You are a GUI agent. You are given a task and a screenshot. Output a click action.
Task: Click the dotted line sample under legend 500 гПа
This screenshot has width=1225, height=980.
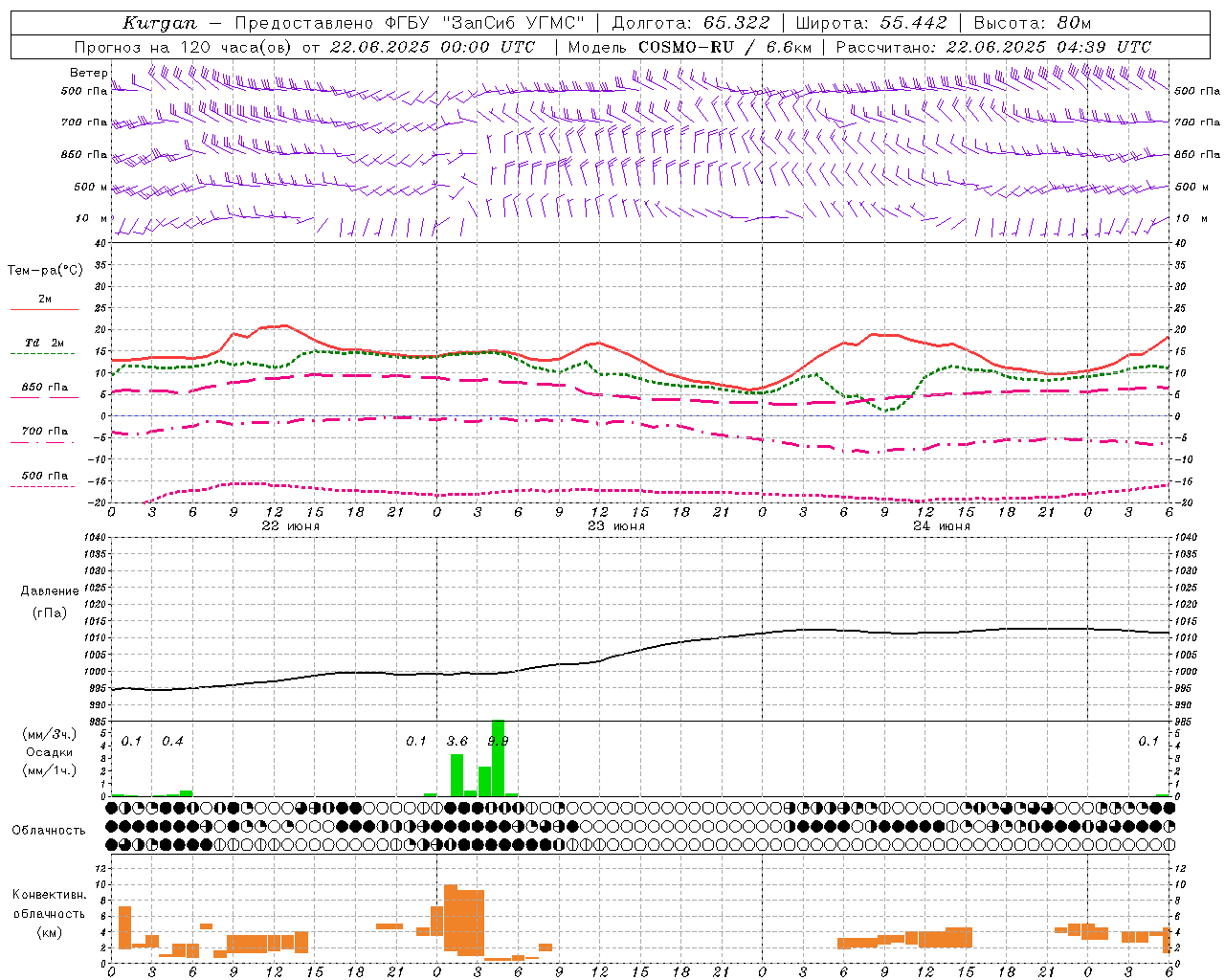[x=43, y=487]
